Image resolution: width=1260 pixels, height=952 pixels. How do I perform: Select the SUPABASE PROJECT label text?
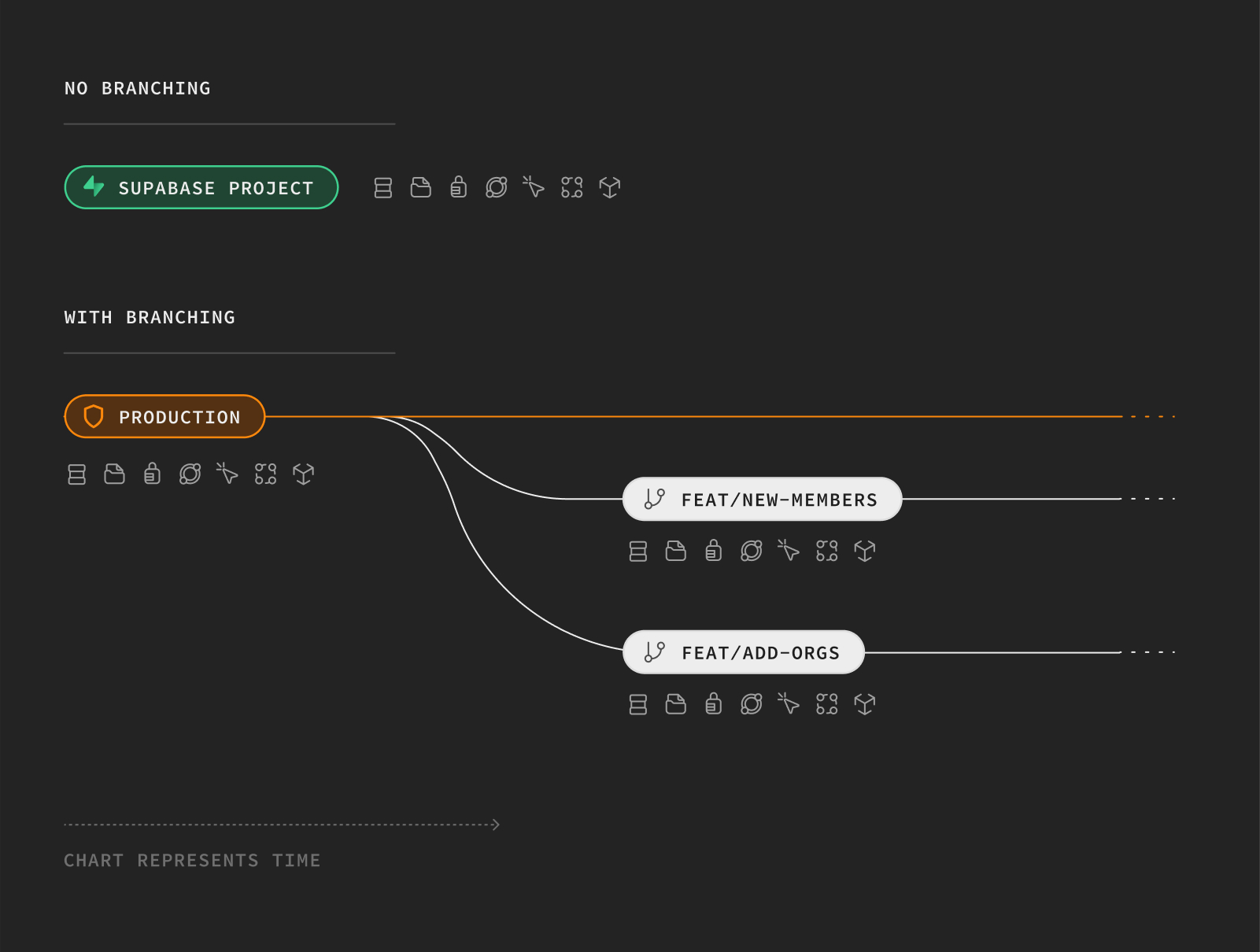point(216,189)
